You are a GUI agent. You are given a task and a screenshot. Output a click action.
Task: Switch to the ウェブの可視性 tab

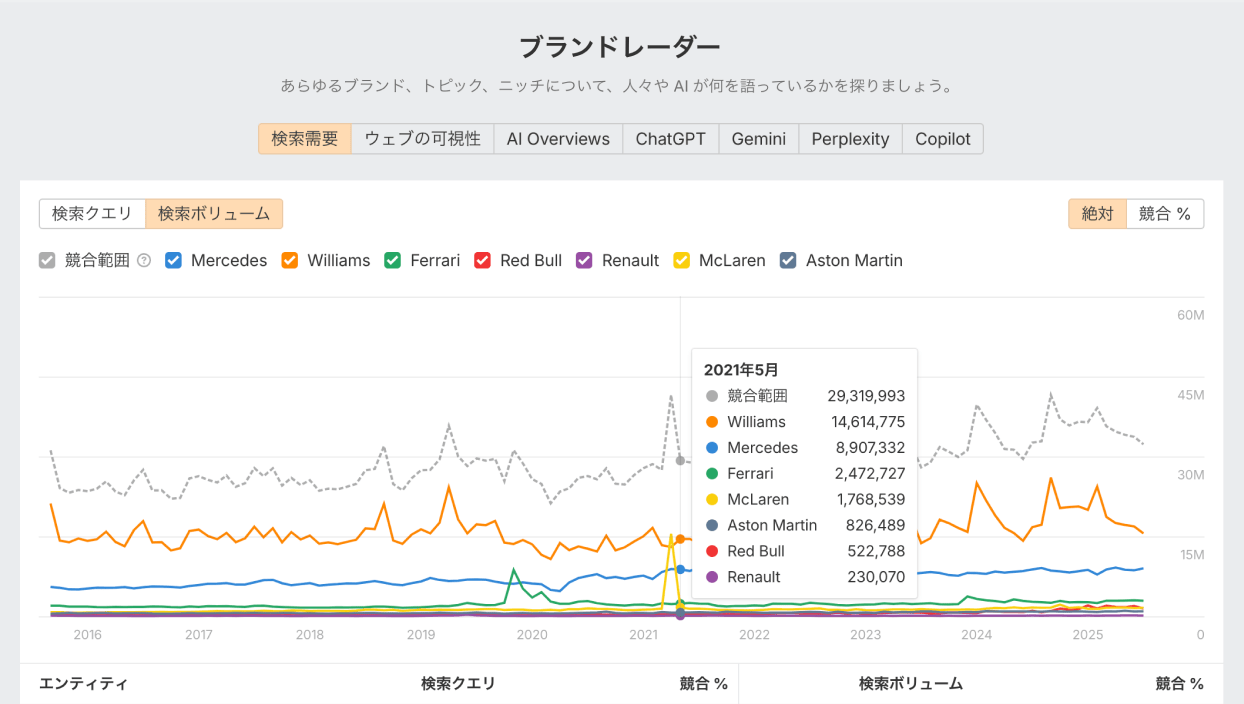click(422, 138)
